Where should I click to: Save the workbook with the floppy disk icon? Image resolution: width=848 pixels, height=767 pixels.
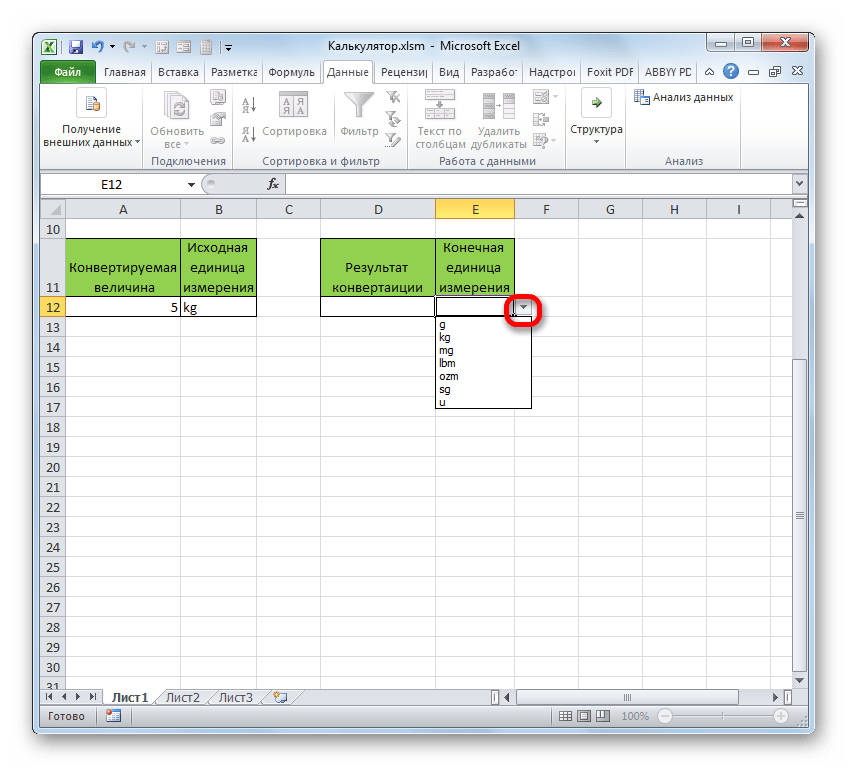[x=76, y=47]
